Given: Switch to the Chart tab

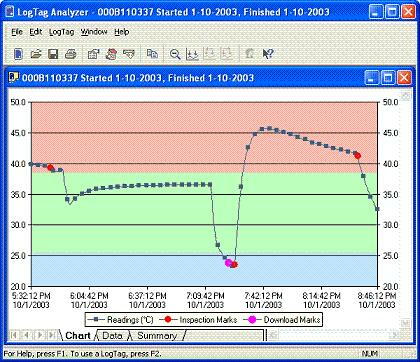Looking at the screenshot, I should [x=78, y=335].
